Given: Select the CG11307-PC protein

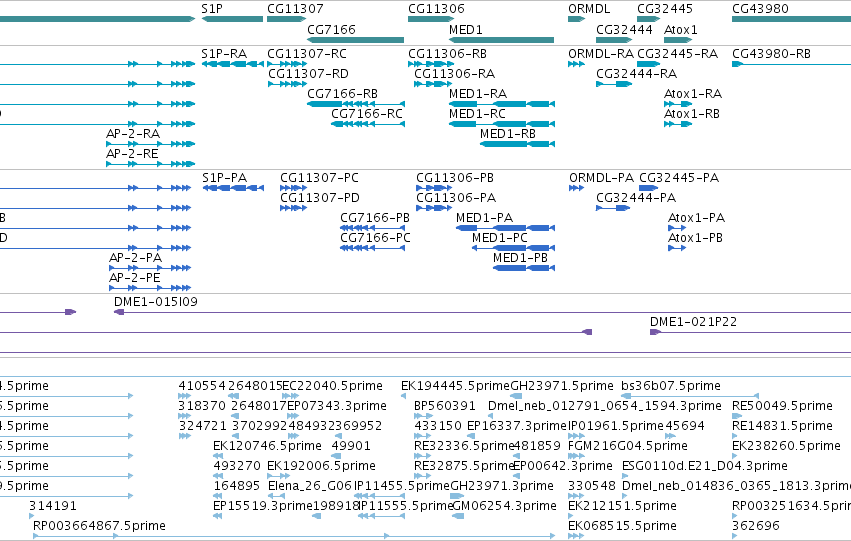Looking at the screenshot, I should (x=294, y=188).
